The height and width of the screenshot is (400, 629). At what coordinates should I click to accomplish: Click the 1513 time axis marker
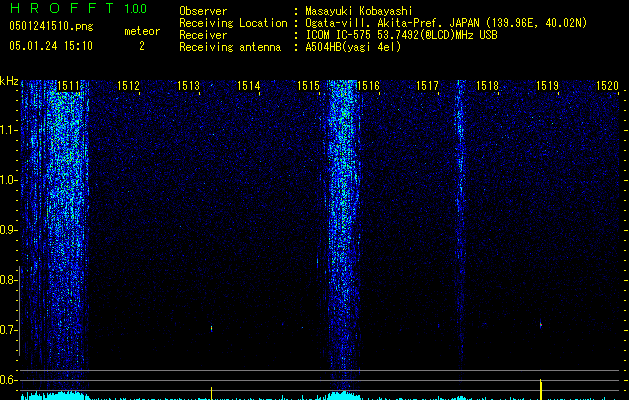[x=188, y=86]
